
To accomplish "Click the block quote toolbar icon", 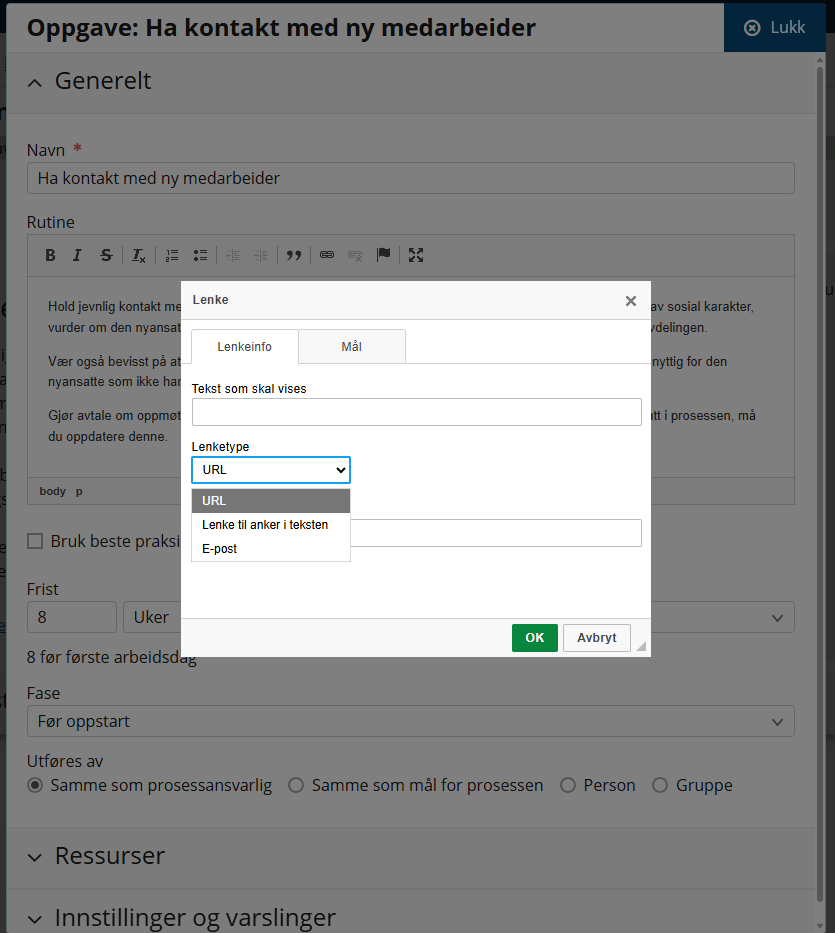I will [x=294, y=255].
